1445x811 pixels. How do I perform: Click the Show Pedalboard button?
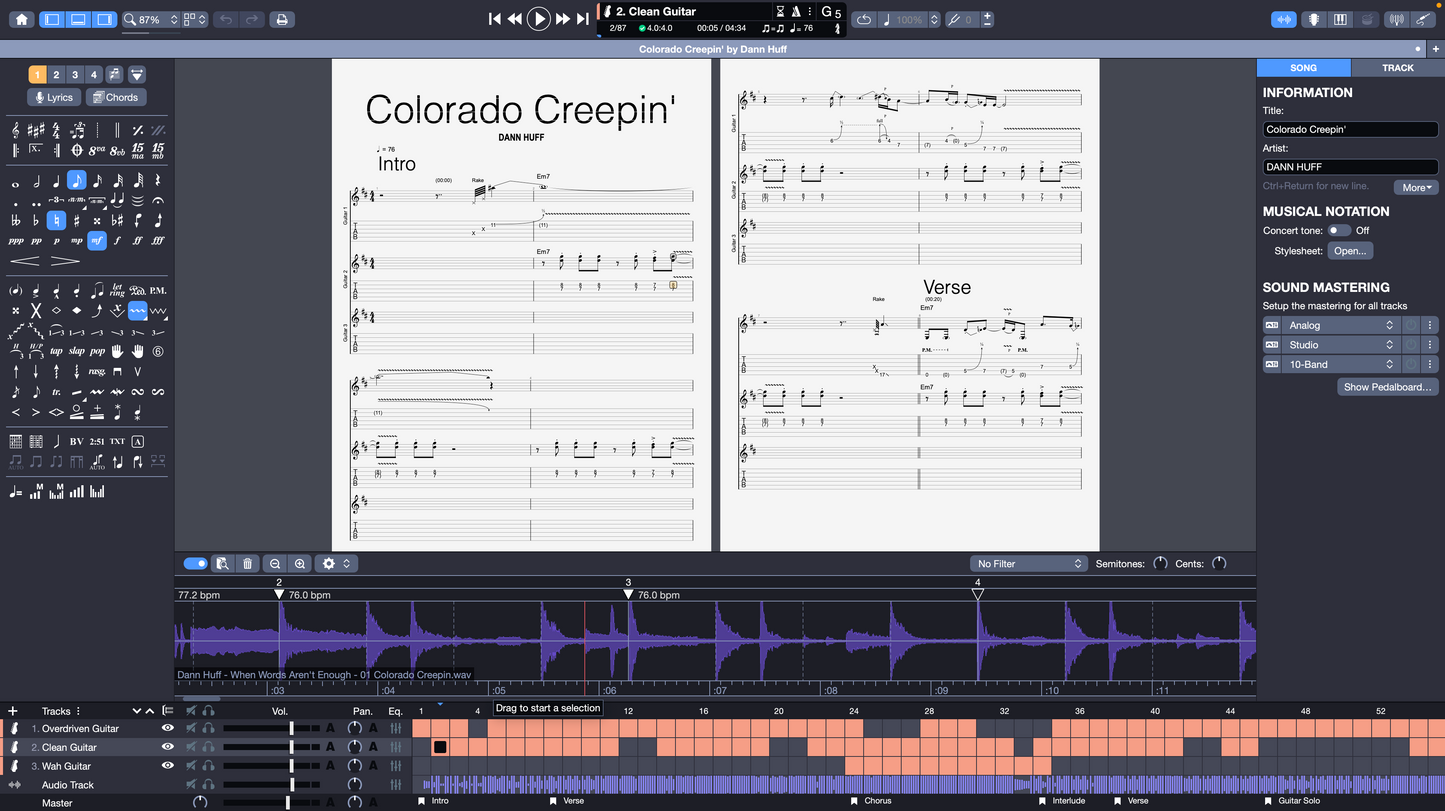tap(1387, 386)
